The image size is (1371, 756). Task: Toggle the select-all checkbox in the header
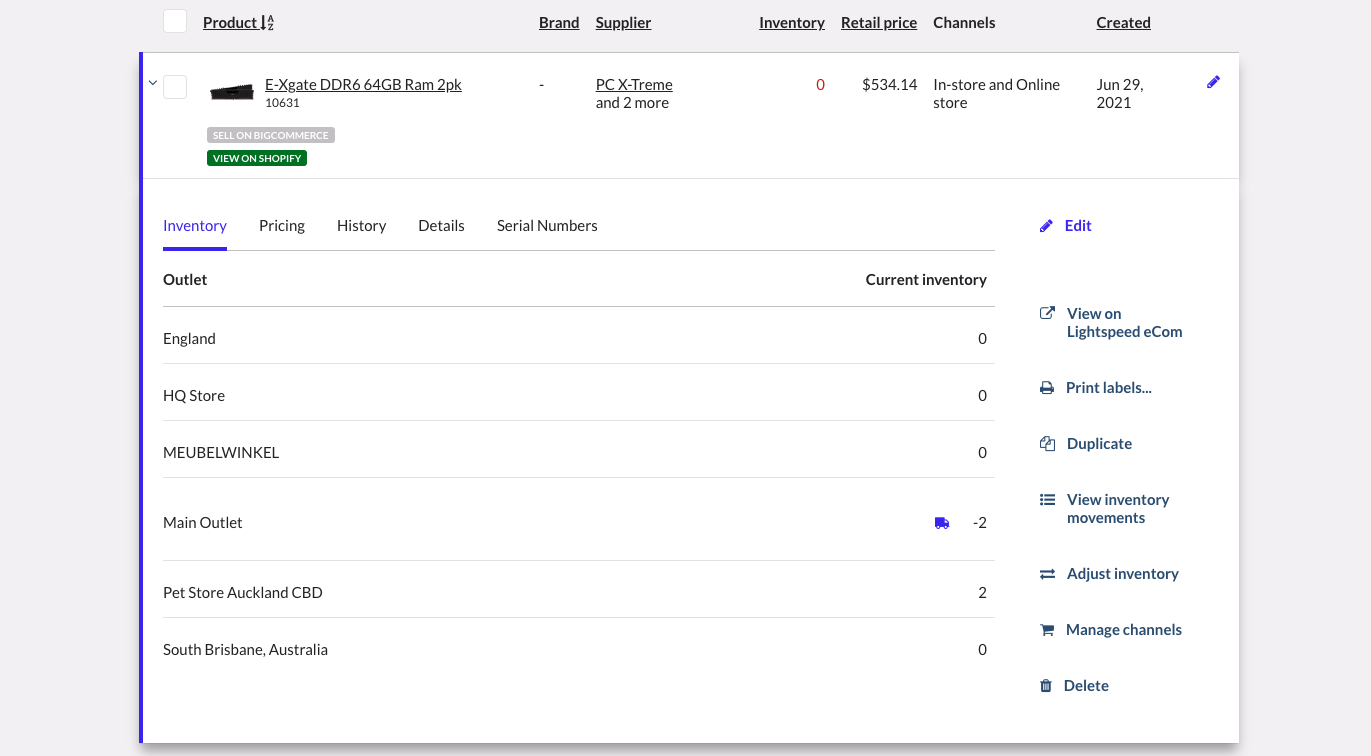coord(174,20)
